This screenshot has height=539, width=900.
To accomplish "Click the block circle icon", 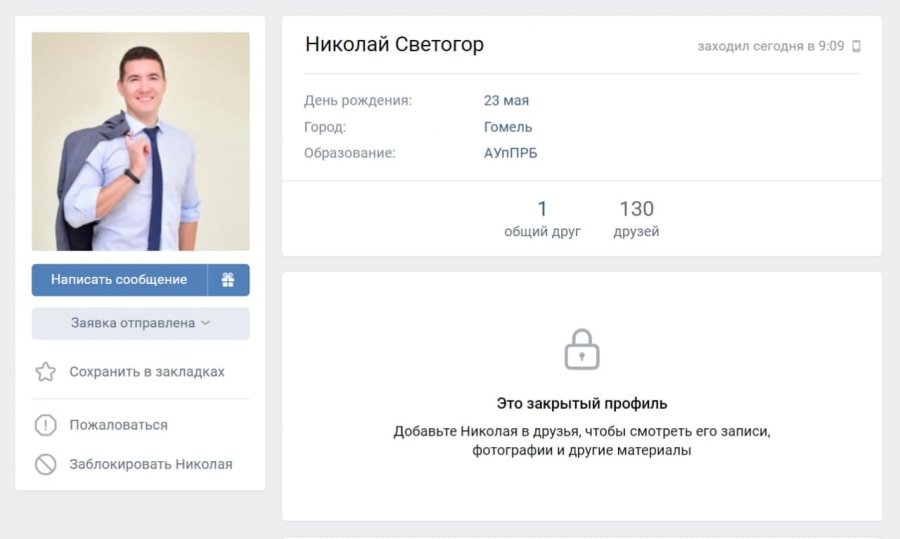I will 45,464.
